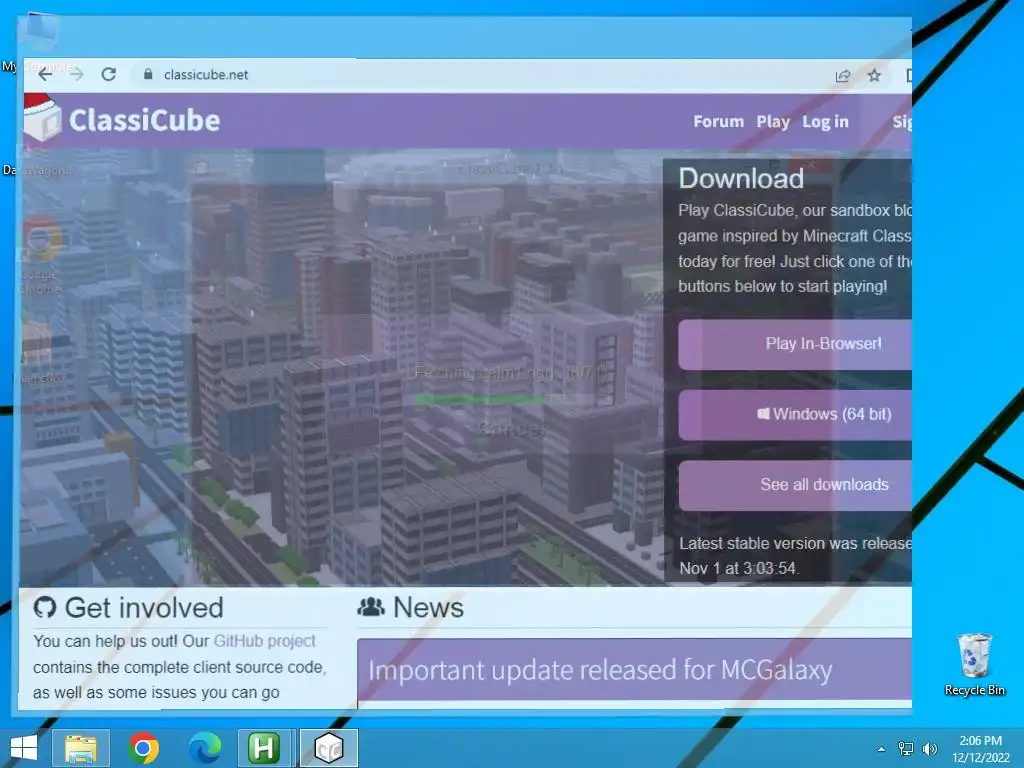1024x768 pixels.
Task: Click See all downloads button
Action: [x=795, y=485]
